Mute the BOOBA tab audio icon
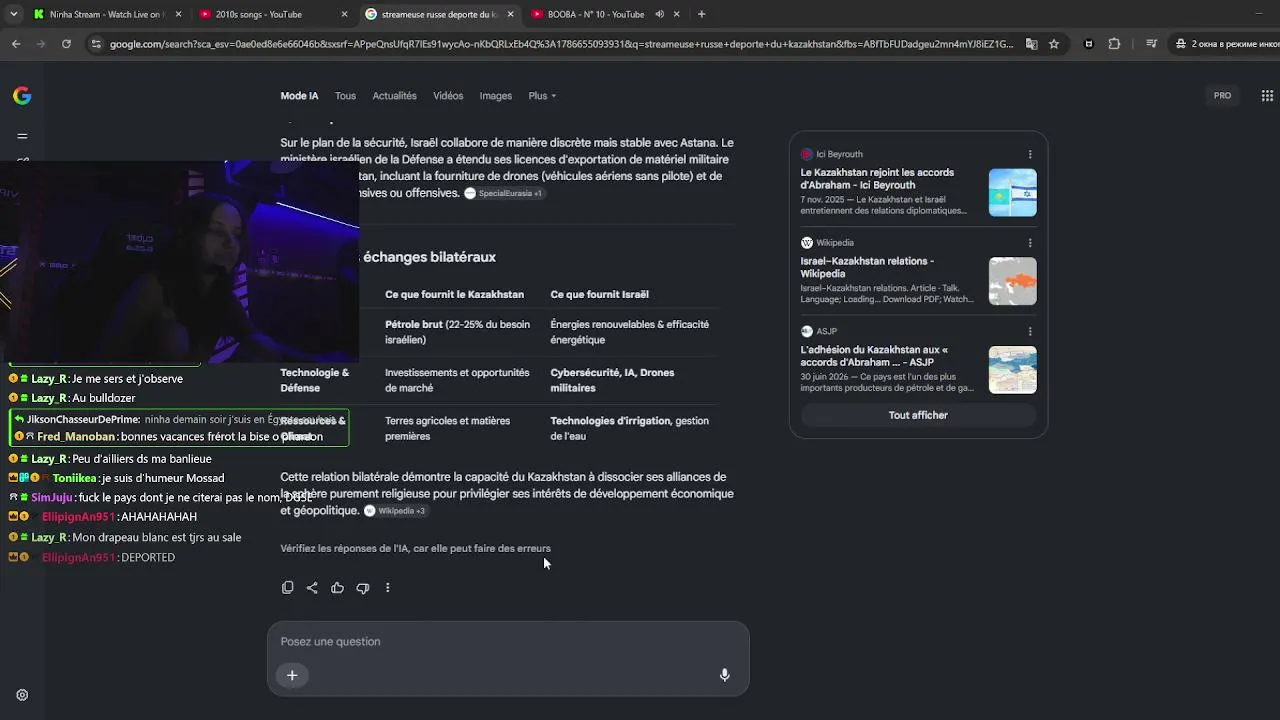Image resolution: width=1280 pixels, height=720 pixels. click(659, 14)
